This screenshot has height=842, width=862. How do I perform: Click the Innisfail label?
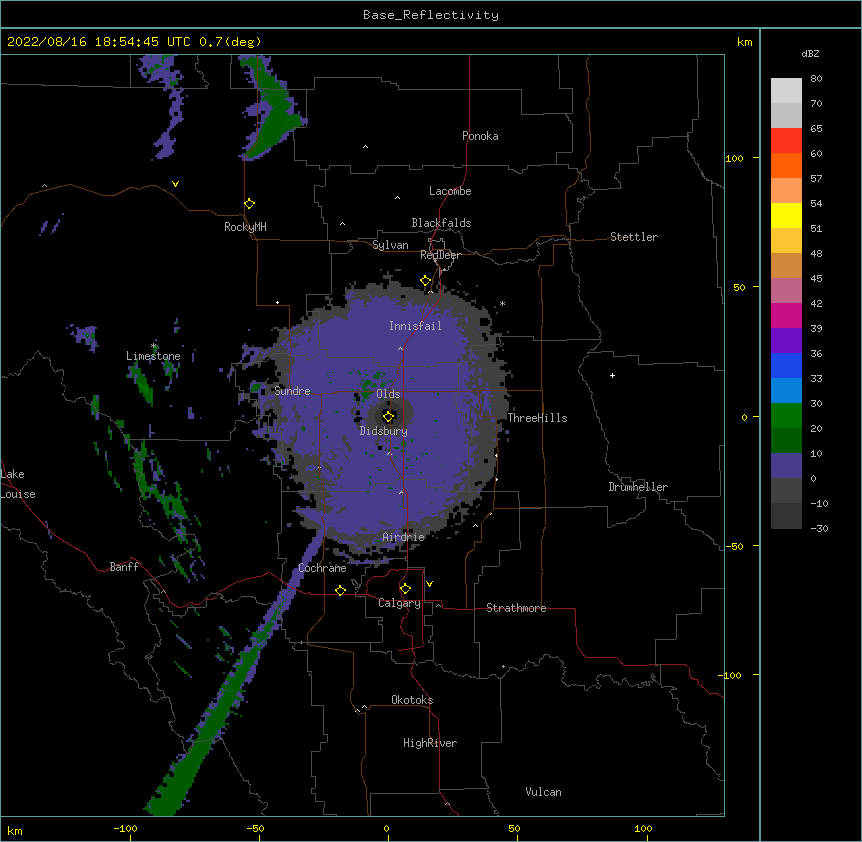pos(415,326)
